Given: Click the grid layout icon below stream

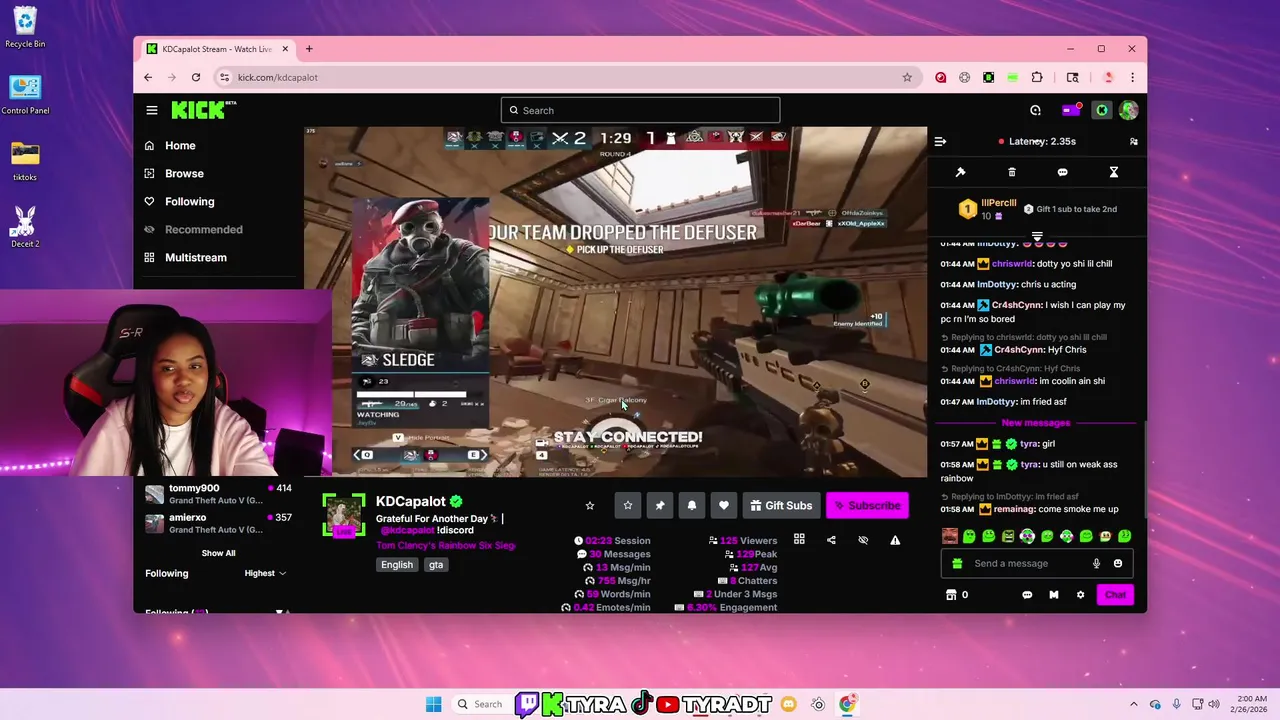Looking at the screenshot, I should [799, 540].
